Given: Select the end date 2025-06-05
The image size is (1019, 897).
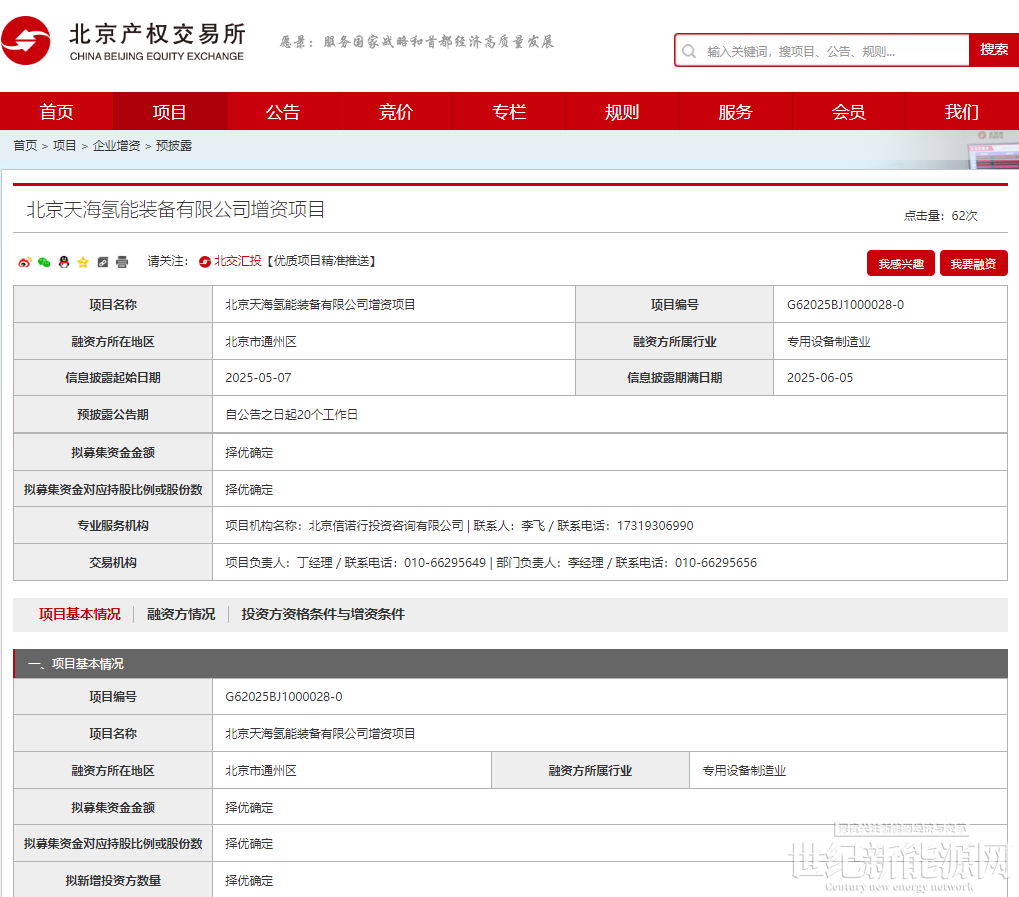Looking at the screenshot, I should (820, 378).
